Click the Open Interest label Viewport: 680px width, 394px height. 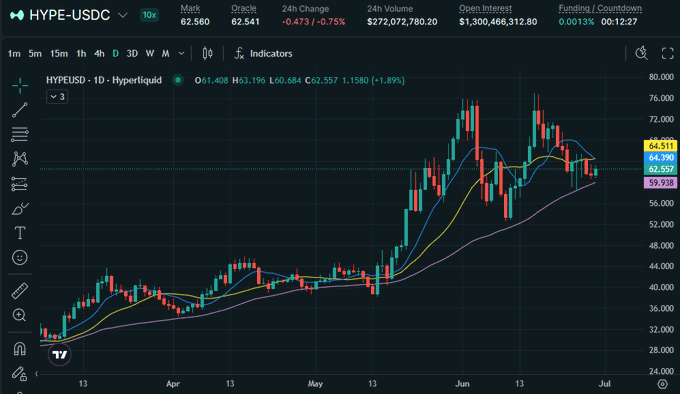click(x=485, y=9)
